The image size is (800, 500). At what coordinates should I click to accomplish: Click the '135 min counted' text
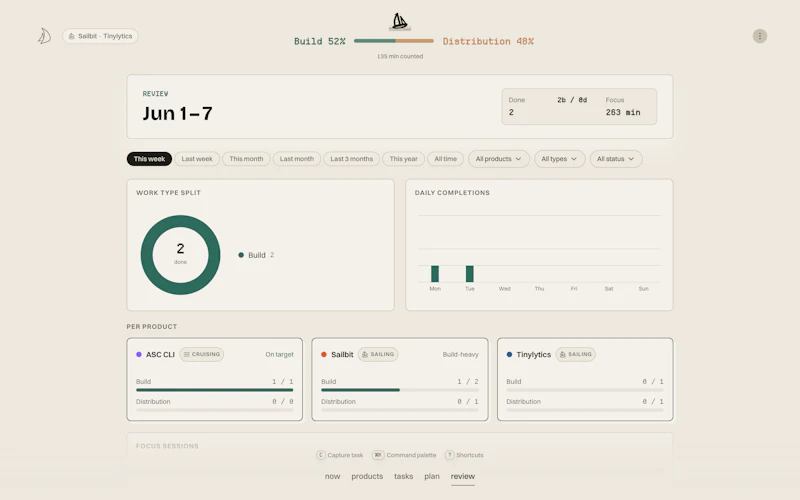[x=399, y=56]
